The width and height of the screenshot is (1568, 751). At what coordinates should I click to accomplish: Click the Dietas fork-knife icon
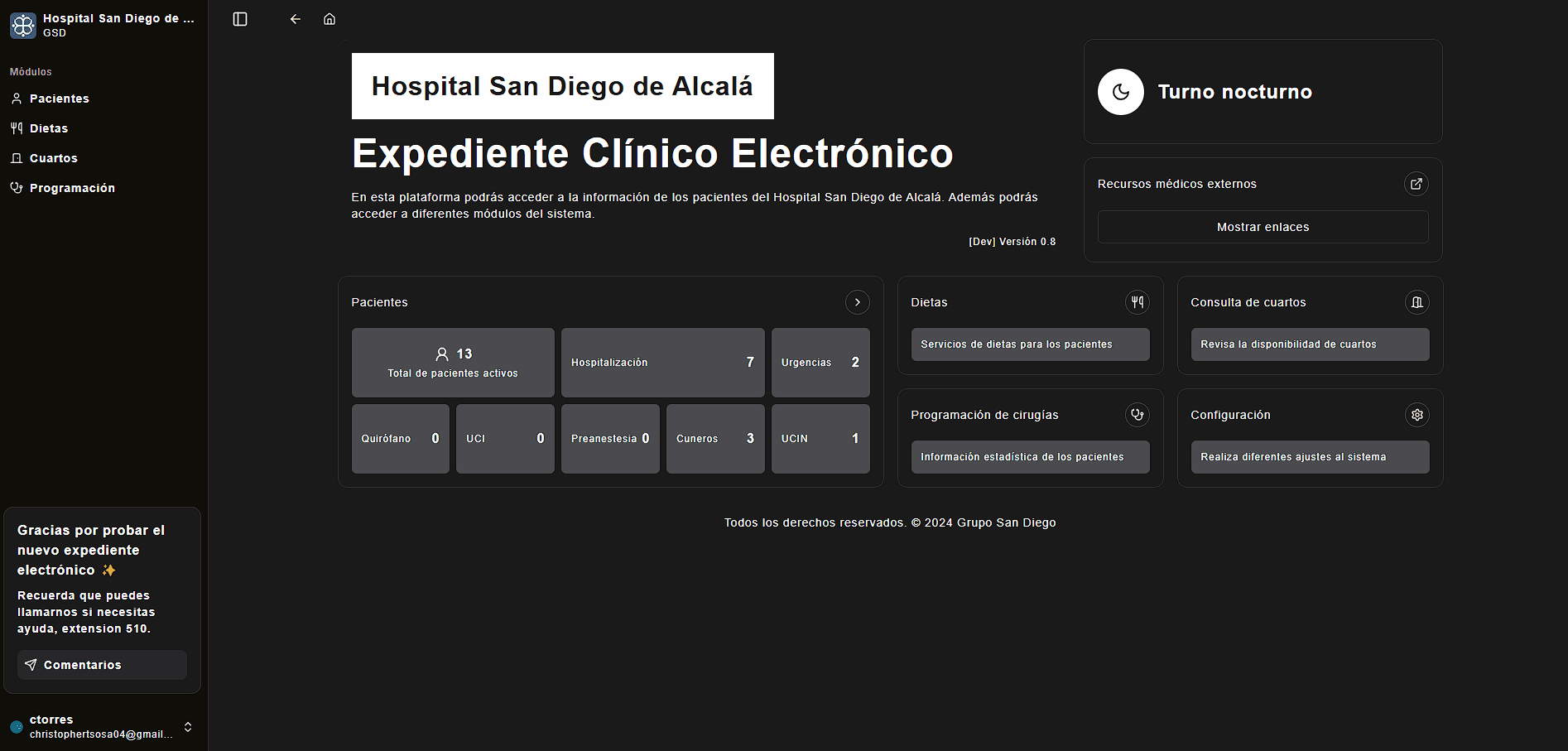coord(1138,302)
